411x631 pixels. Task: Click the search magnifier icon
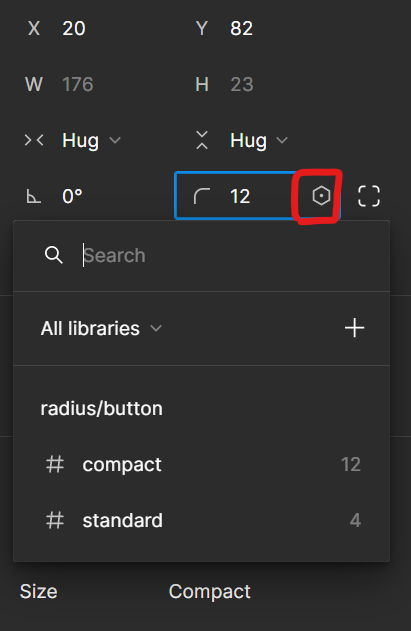pyautogui.click(x=54, y=255)
